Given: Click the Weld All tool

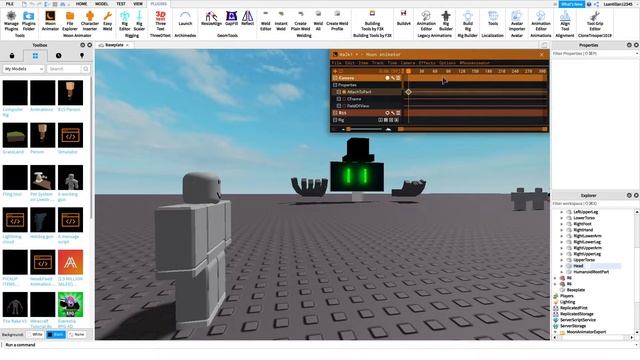Looking at the screenshot, I should click(318, 21).
